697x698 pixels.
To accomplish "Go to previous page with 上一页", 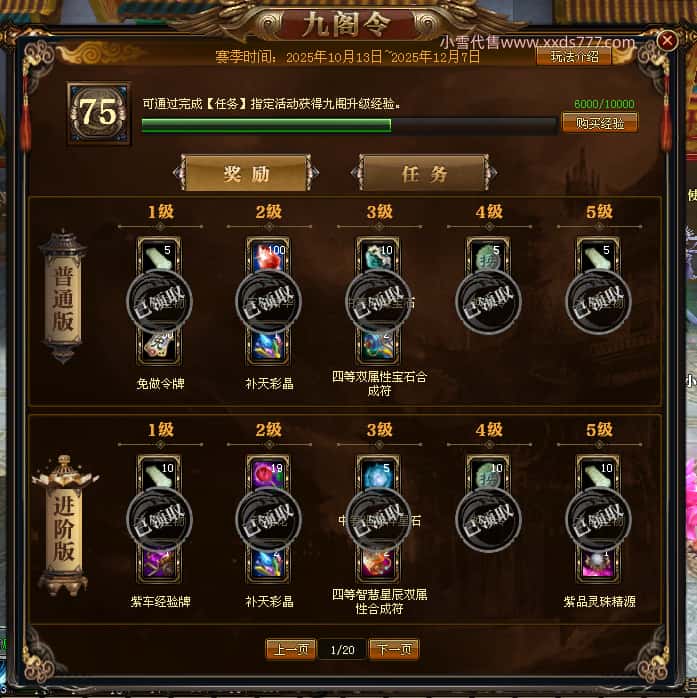I will coord(291,649).
